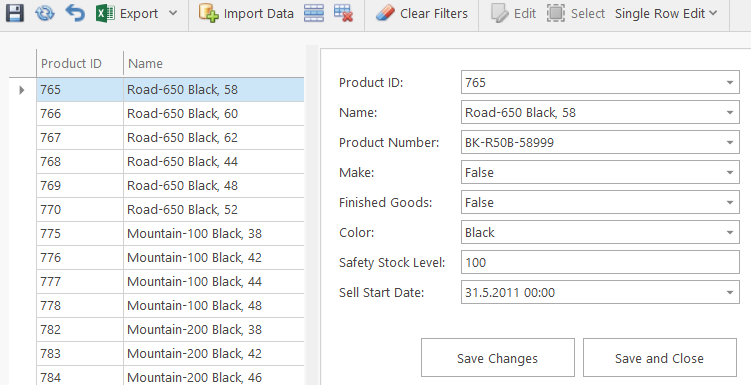Click the Edit toolbar button
Screen dimensions: 751x385
point(513,13)
